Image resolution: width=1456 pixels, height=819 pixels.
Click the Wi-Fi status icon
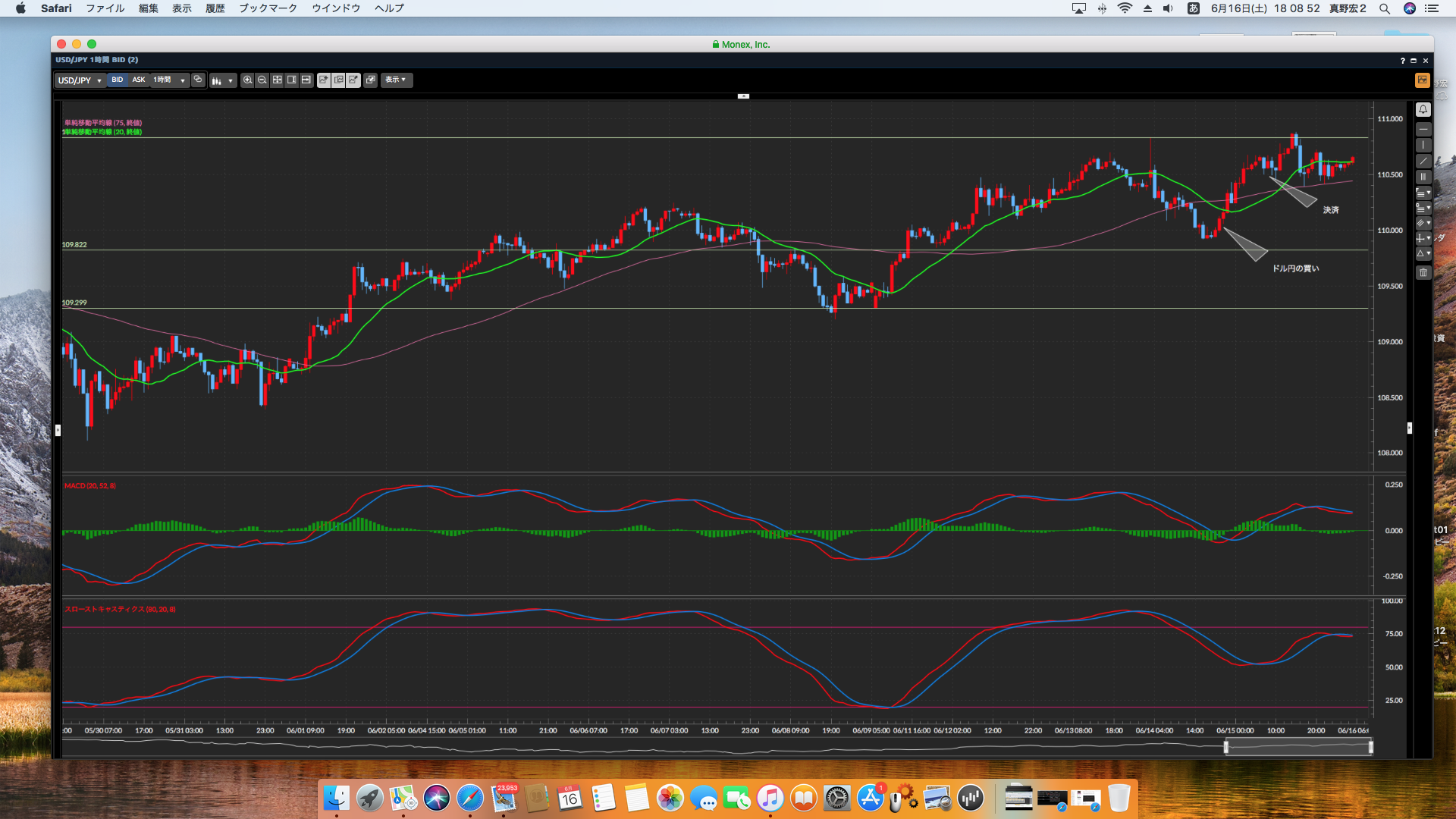[1125, 8]
